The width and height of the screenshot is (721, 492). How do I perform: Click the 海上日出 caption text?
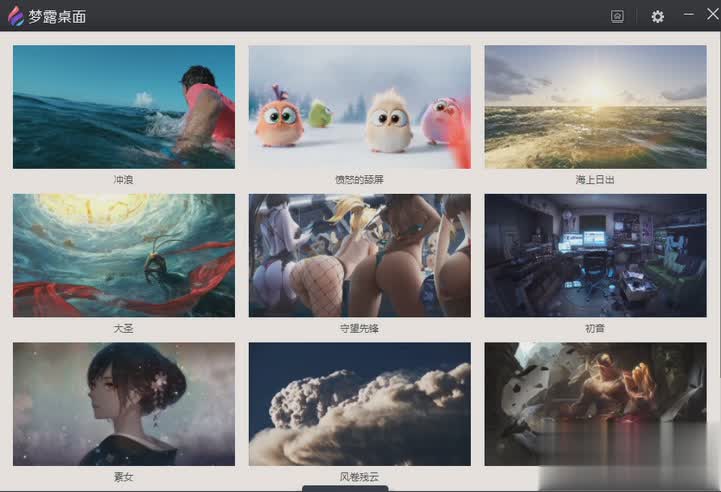coord(595,180)
